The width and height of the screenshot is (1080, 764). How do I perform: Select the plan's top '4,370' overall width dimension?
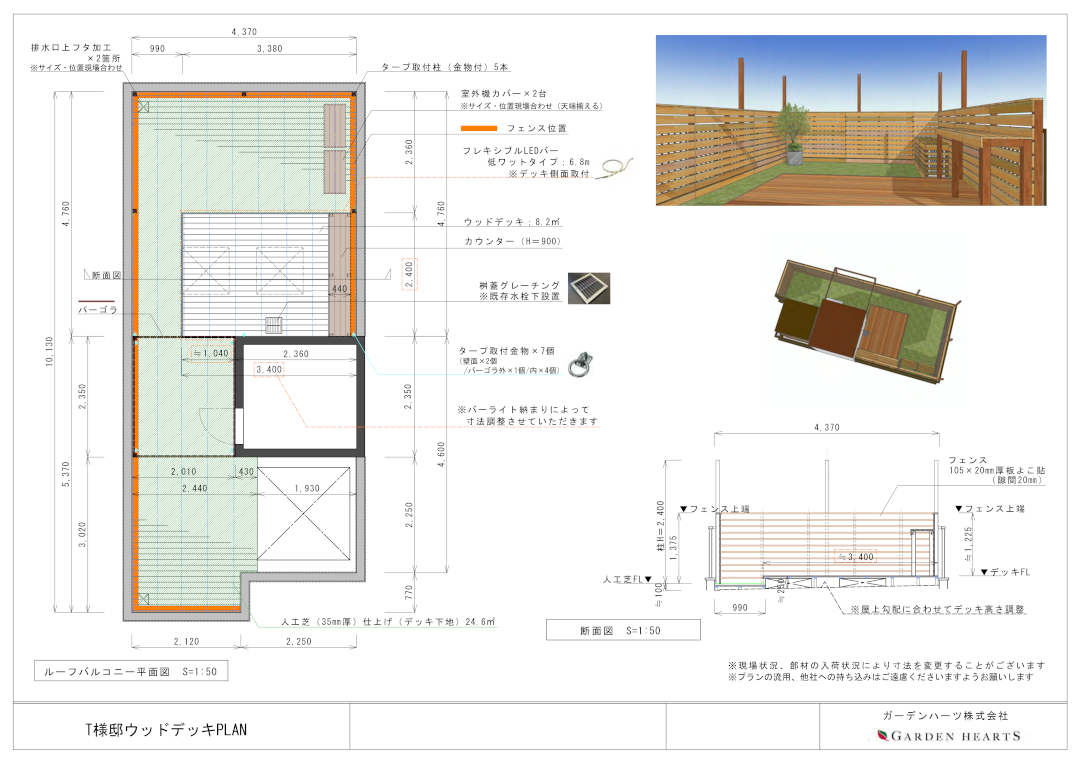coord(244,32)
